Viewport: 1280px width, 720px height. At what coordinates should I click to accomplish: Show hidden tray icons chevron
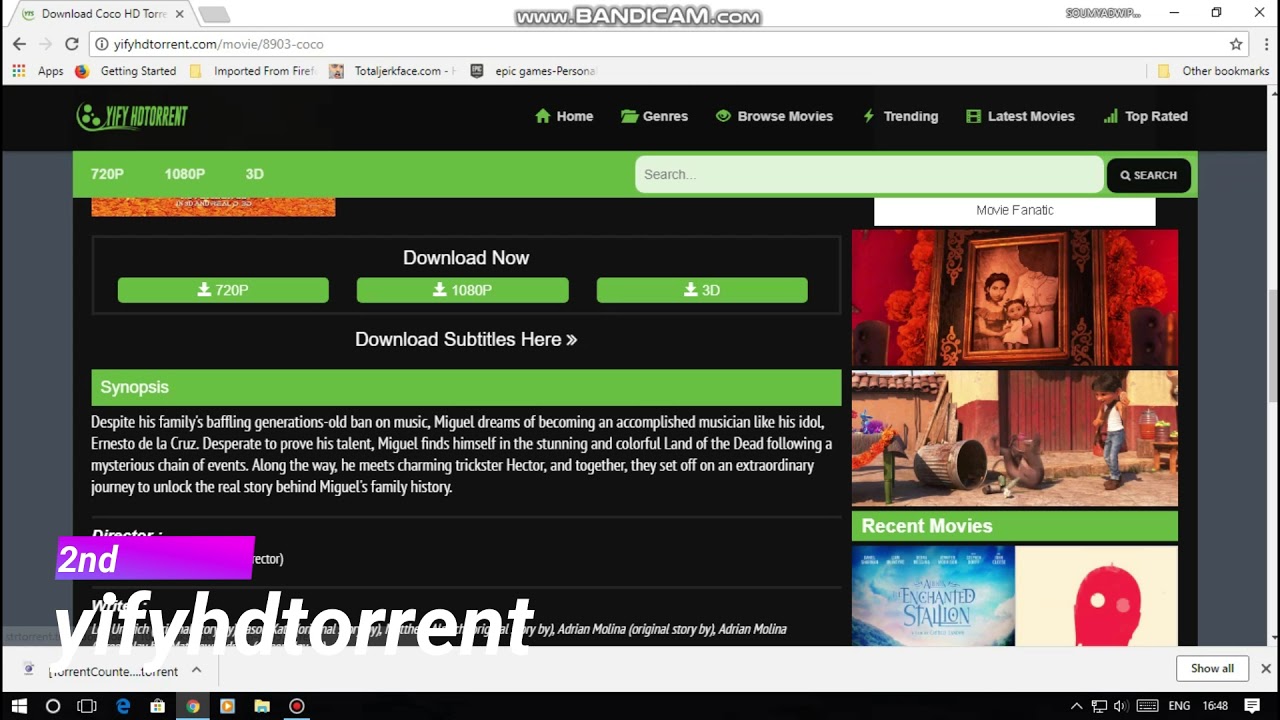point(1076,706)
